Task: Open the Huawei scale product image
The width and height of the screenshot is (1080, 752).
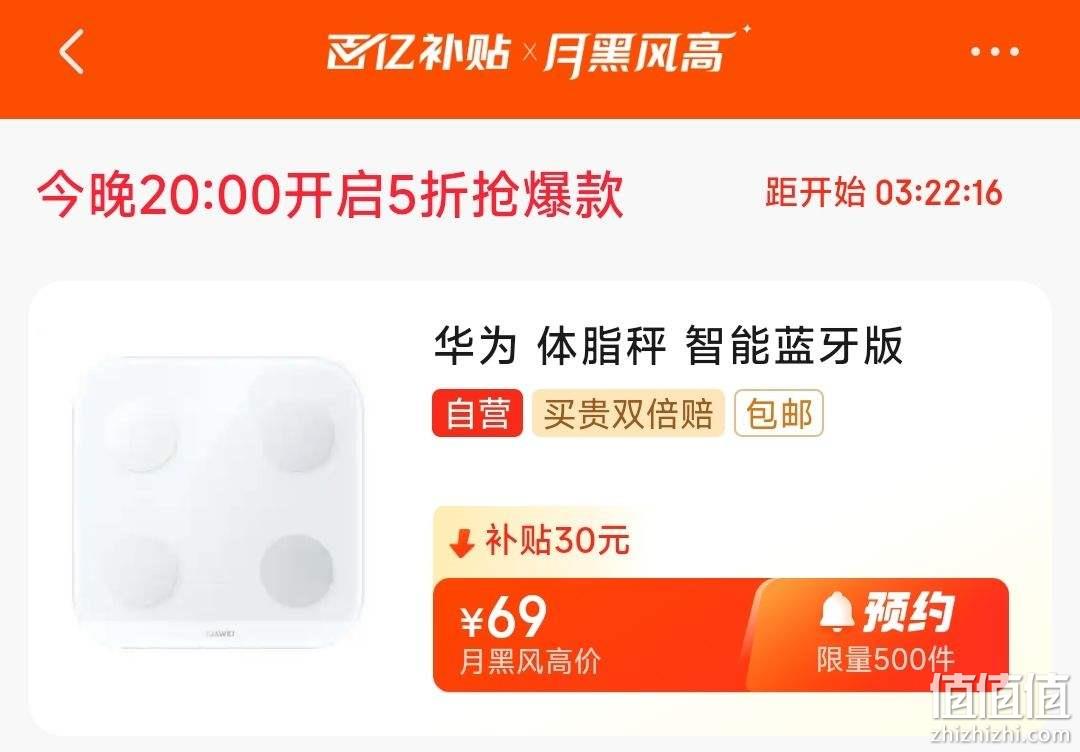Action: click(x=219, y=503)
